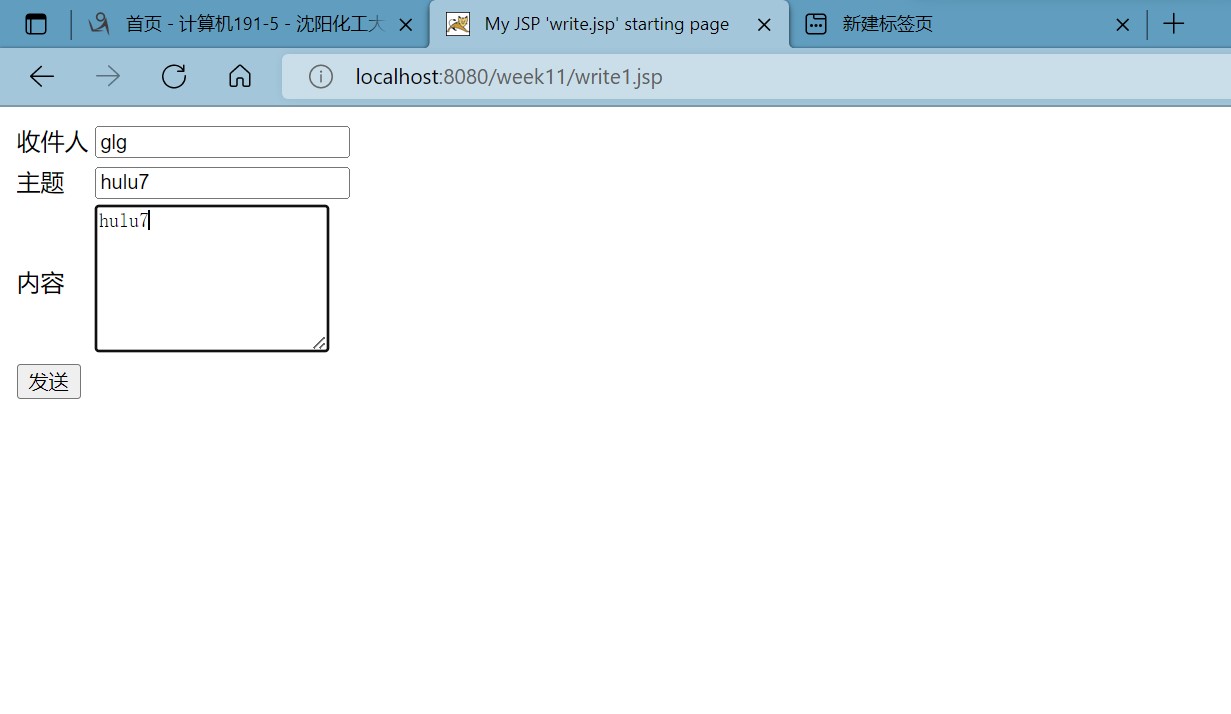View site information icon in address bar
Screen dimensions: 1231x714
[x=321, y=76]
